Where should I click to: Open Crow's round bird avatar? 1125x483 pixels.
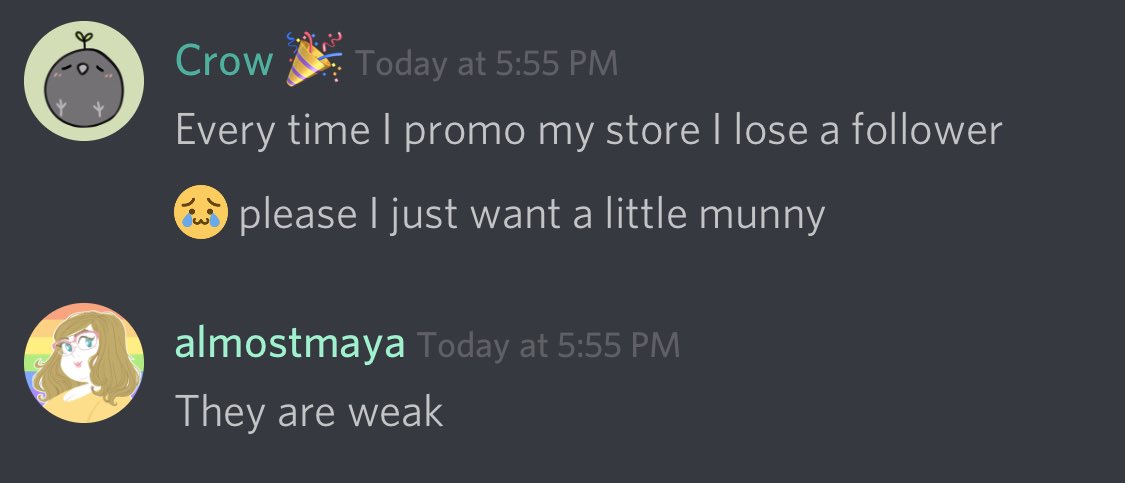84,81
